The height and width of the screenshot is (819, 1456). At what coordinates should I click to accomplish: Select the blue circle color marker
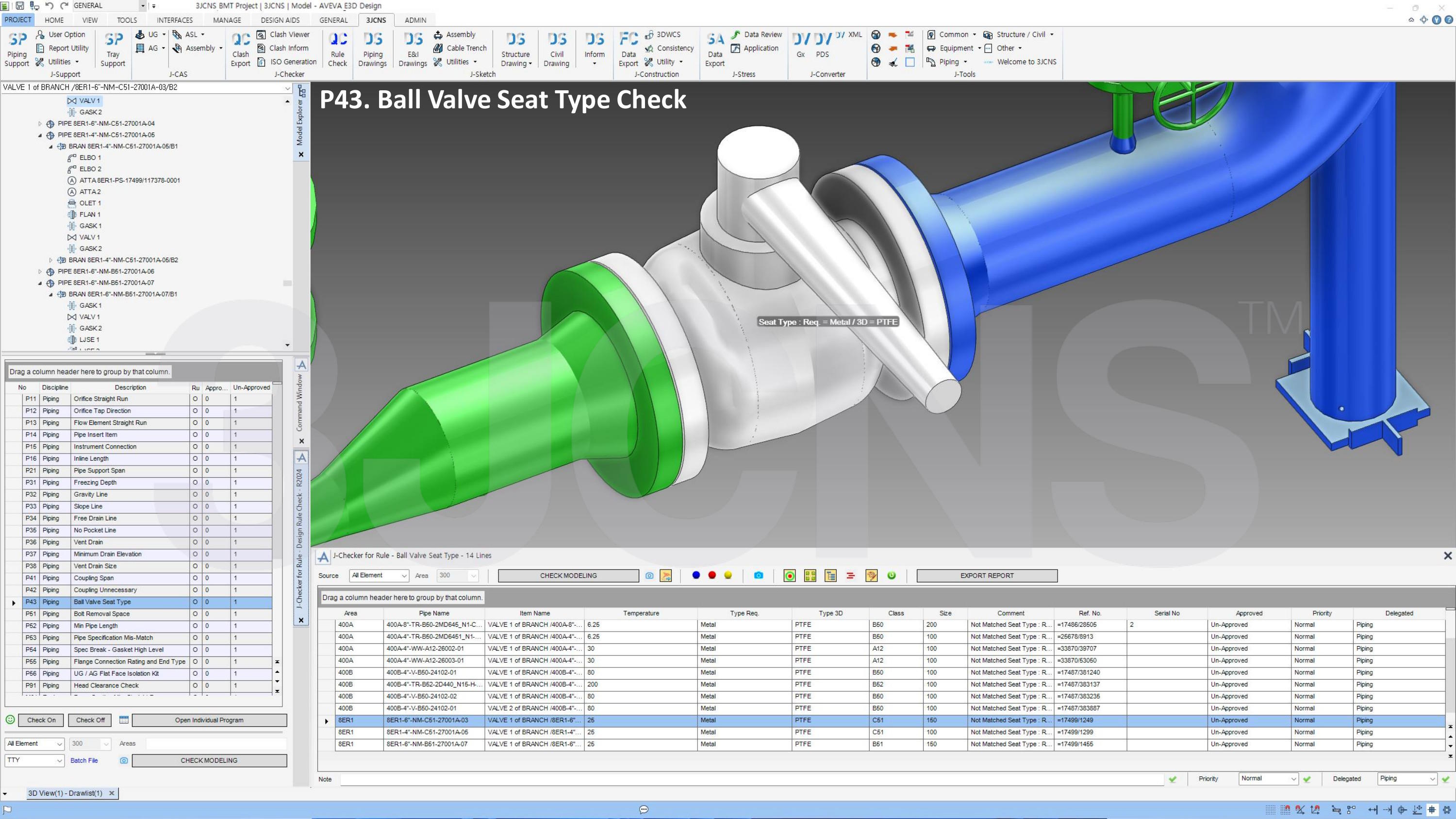[x=696, y=575]
